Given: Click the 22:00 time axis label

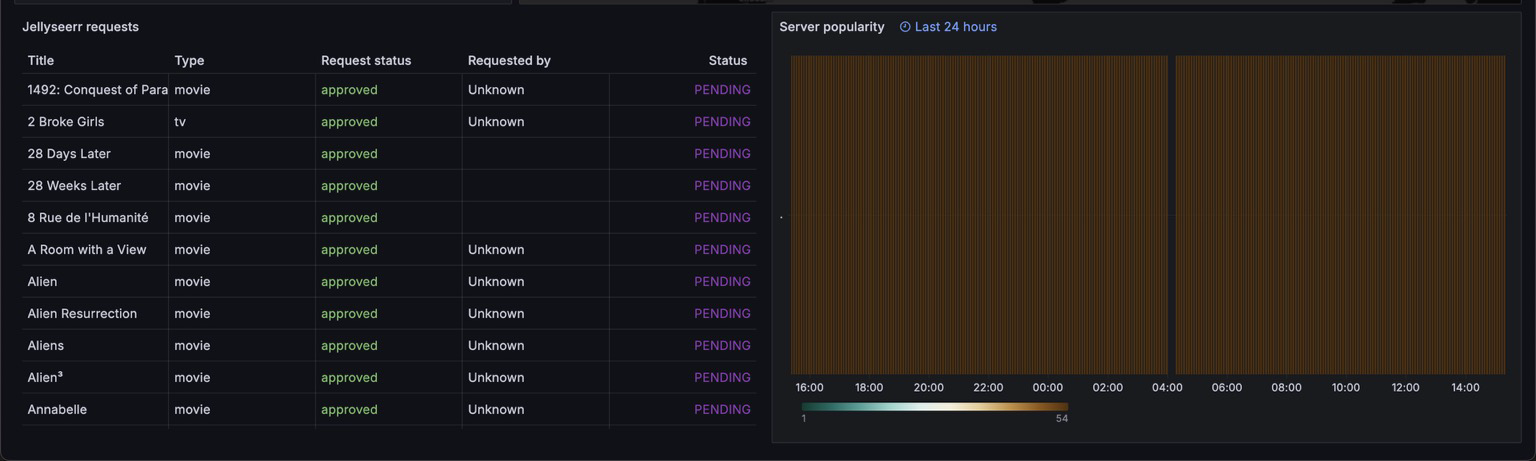Looking at the screenshot, I should coord(988,388).
